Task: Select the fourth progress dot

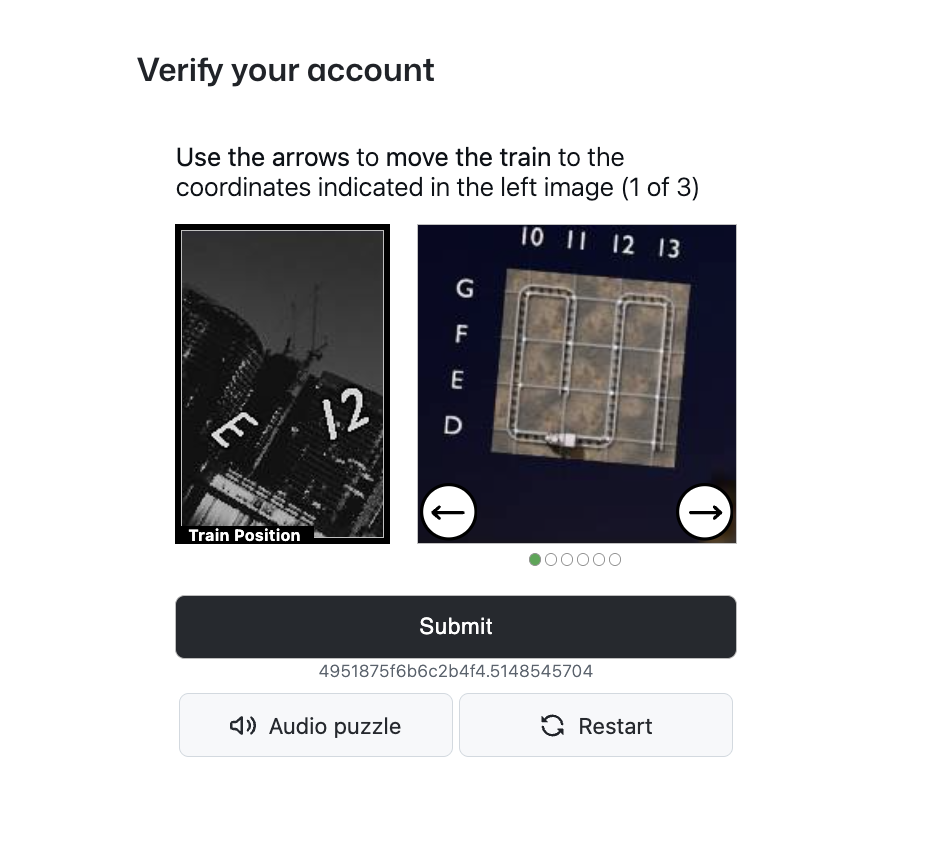Action: coord(583,559)
